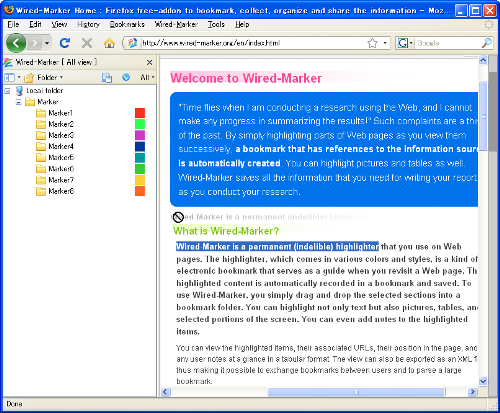This screenshot has height=413, width=500.
Task: Click the site favicon in the address bar
Action: 132,43
